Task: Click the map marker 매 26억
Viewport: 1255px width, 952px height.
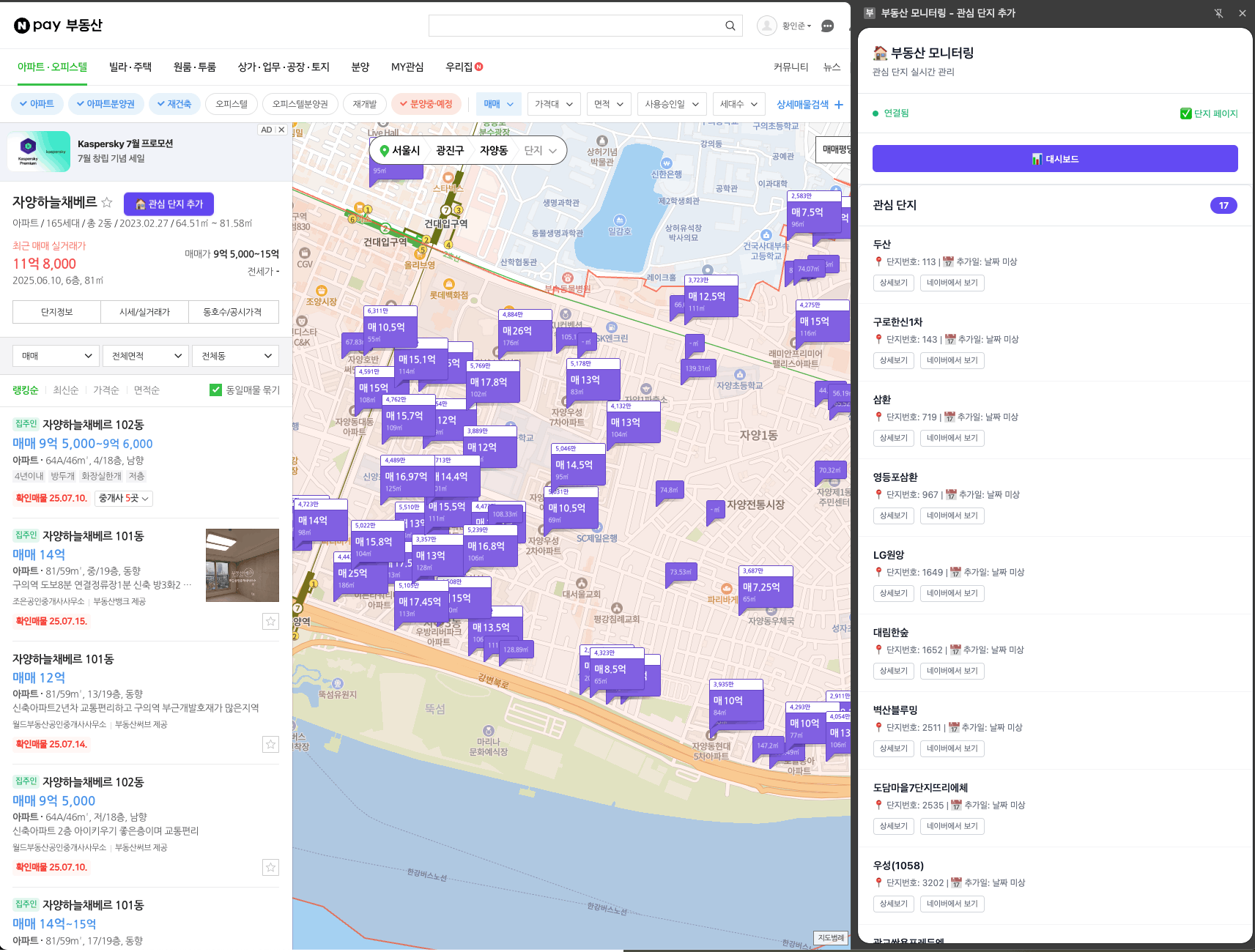Action: (x=525, y=331)
